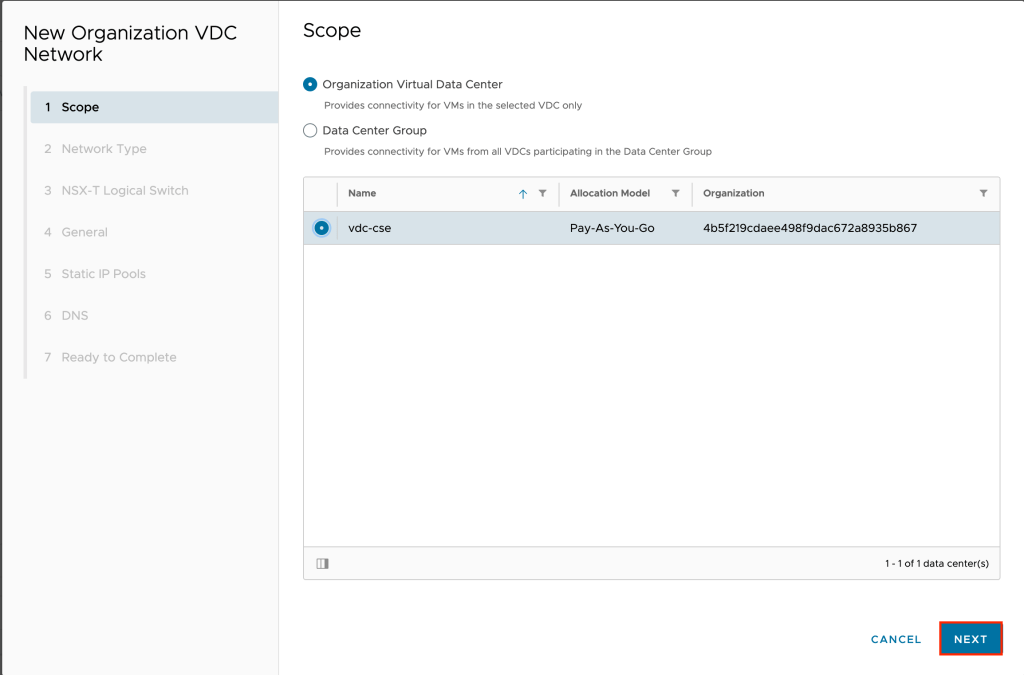Sort by the Name column header

tap(362, 194)
